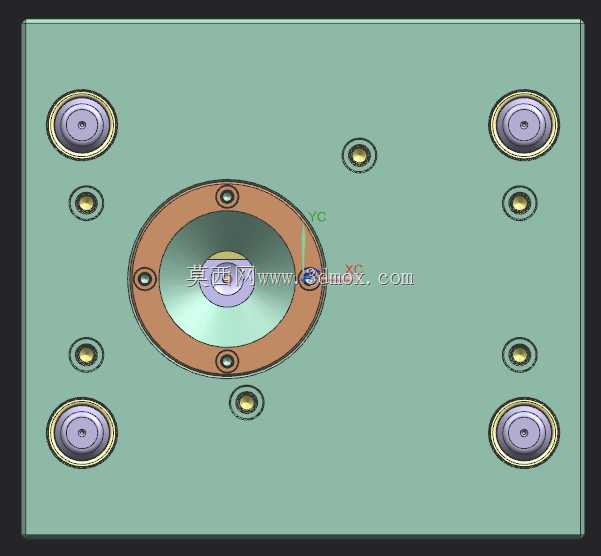Click the WCS origin sphere on orange ring
Image resolution: width=601 pixels, height=556 pixels.
(309, 277)
